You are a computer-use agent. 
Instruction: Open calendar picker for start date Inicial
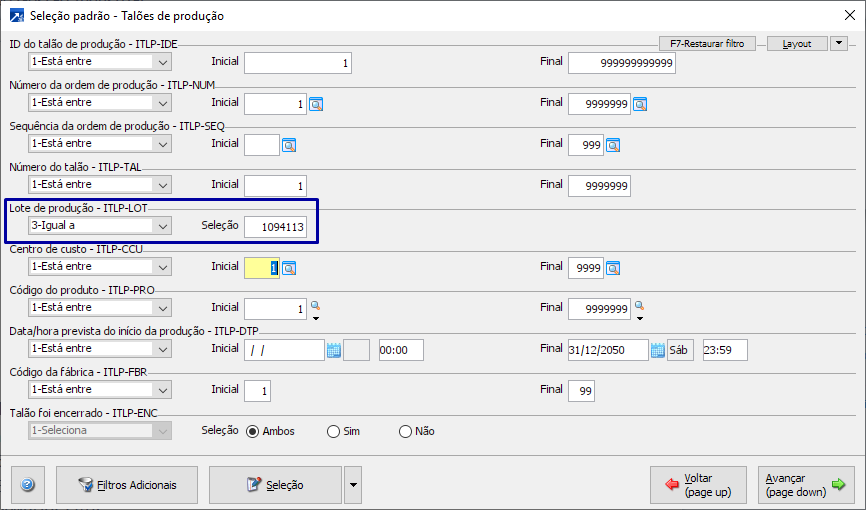(334, 350)
